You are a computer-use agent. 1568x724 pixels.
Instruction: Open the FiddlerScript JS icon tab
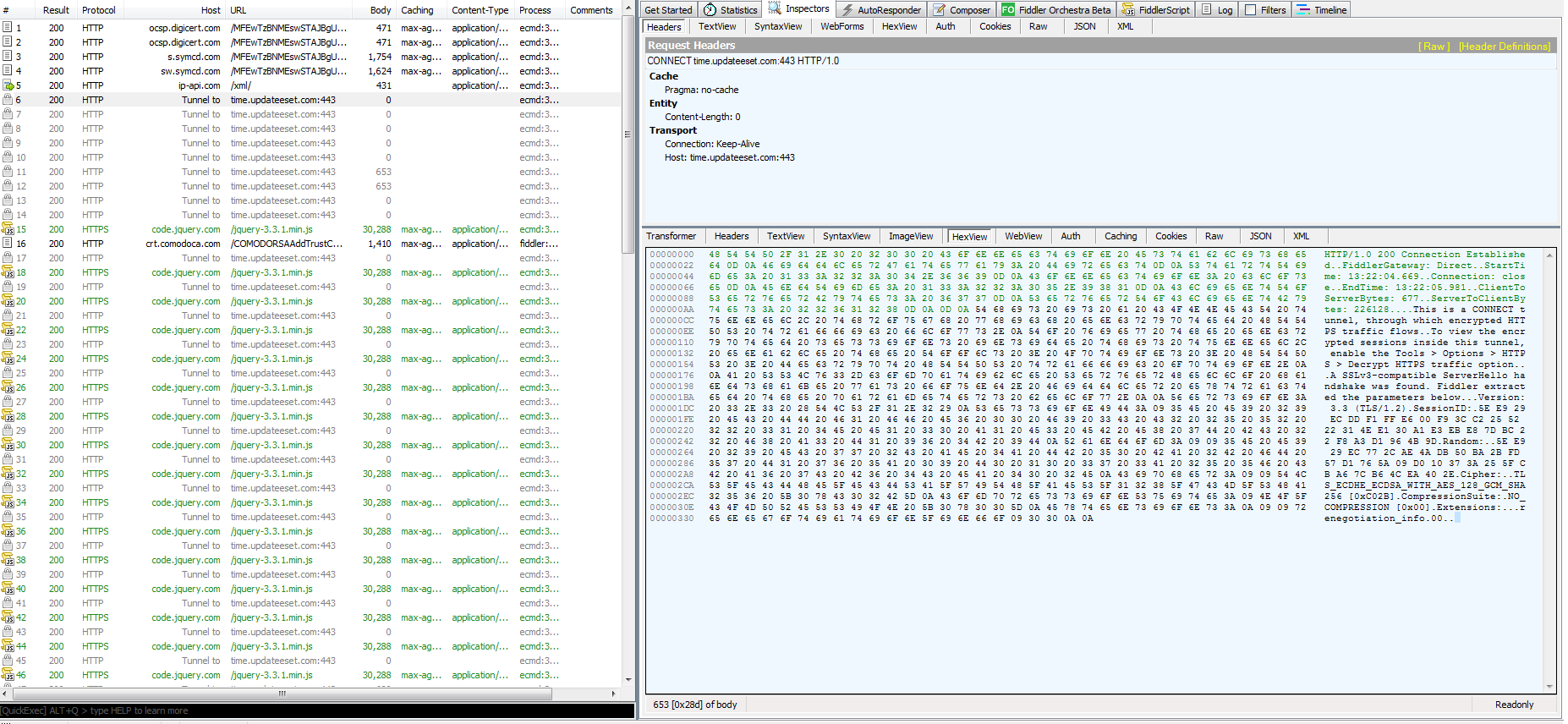point(1128,10)
